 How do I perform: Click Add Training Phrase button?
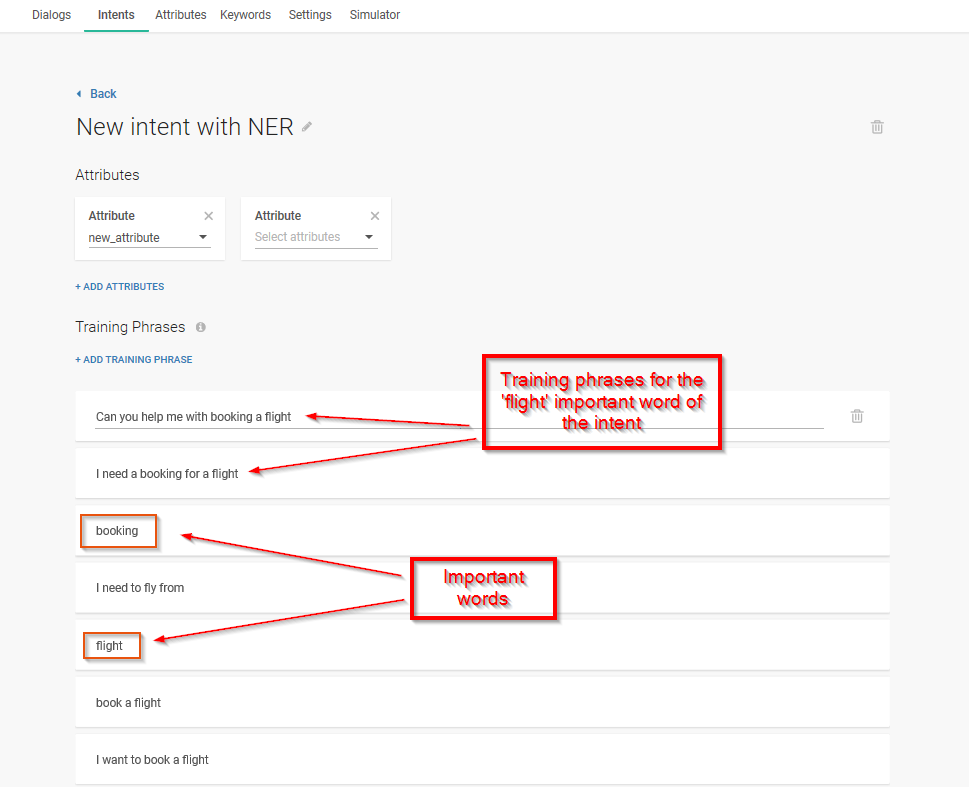pyautogui.click(x=133, y=360)
